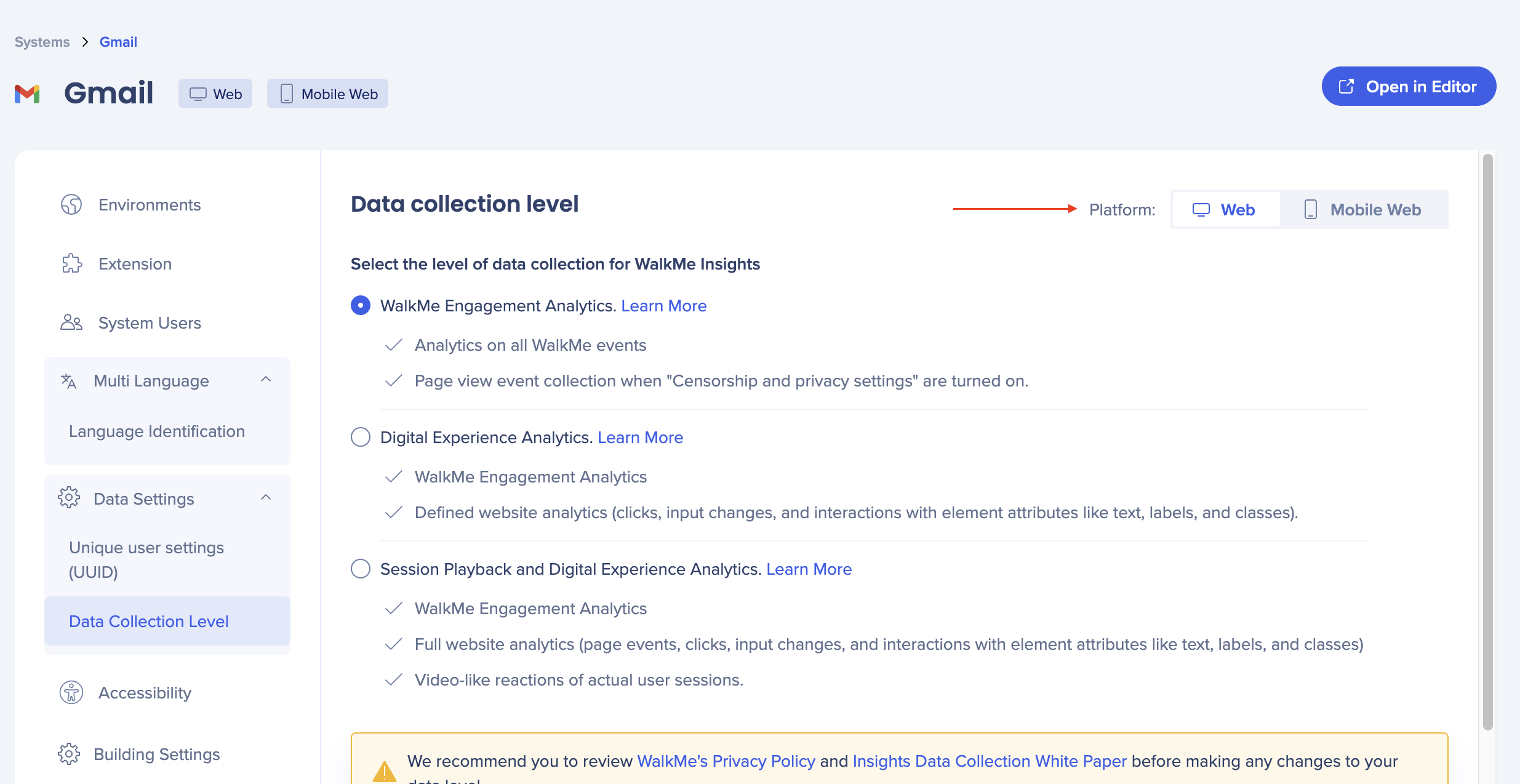This screenshot has height=784, width=1520.
Task: Click the yellow warning triangle icon
Action: (385, 772)
